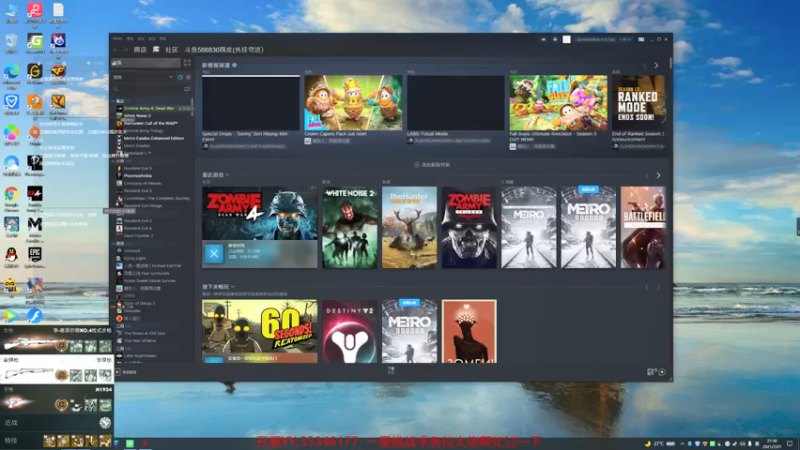This screenshot has height=450, width=800.
Task: Open Crown Capers Pack out now news title
Action: coord(335,134)
